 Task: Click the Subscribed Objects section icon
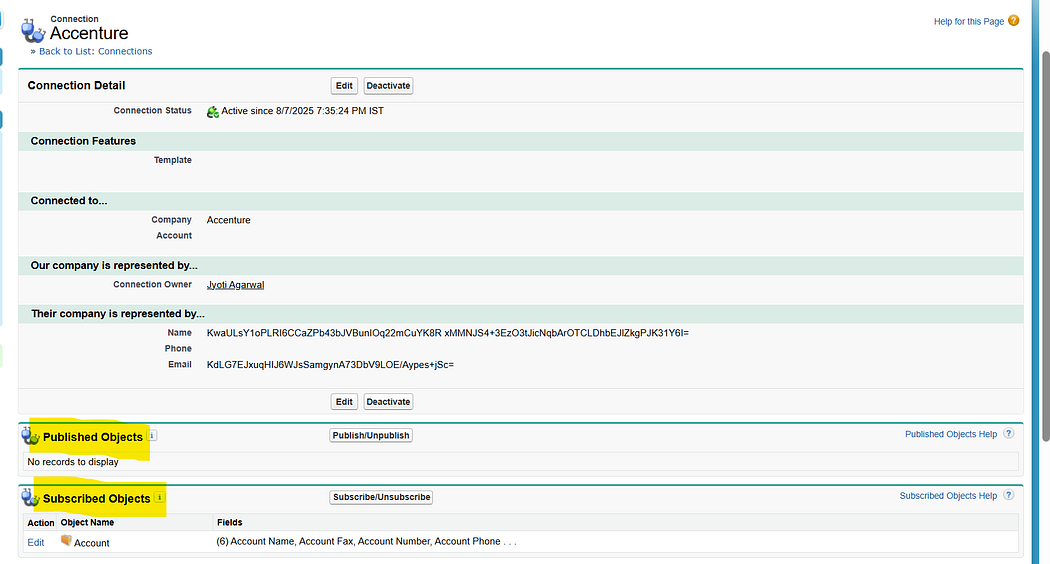pyautogui.click(x=31, y=498)
